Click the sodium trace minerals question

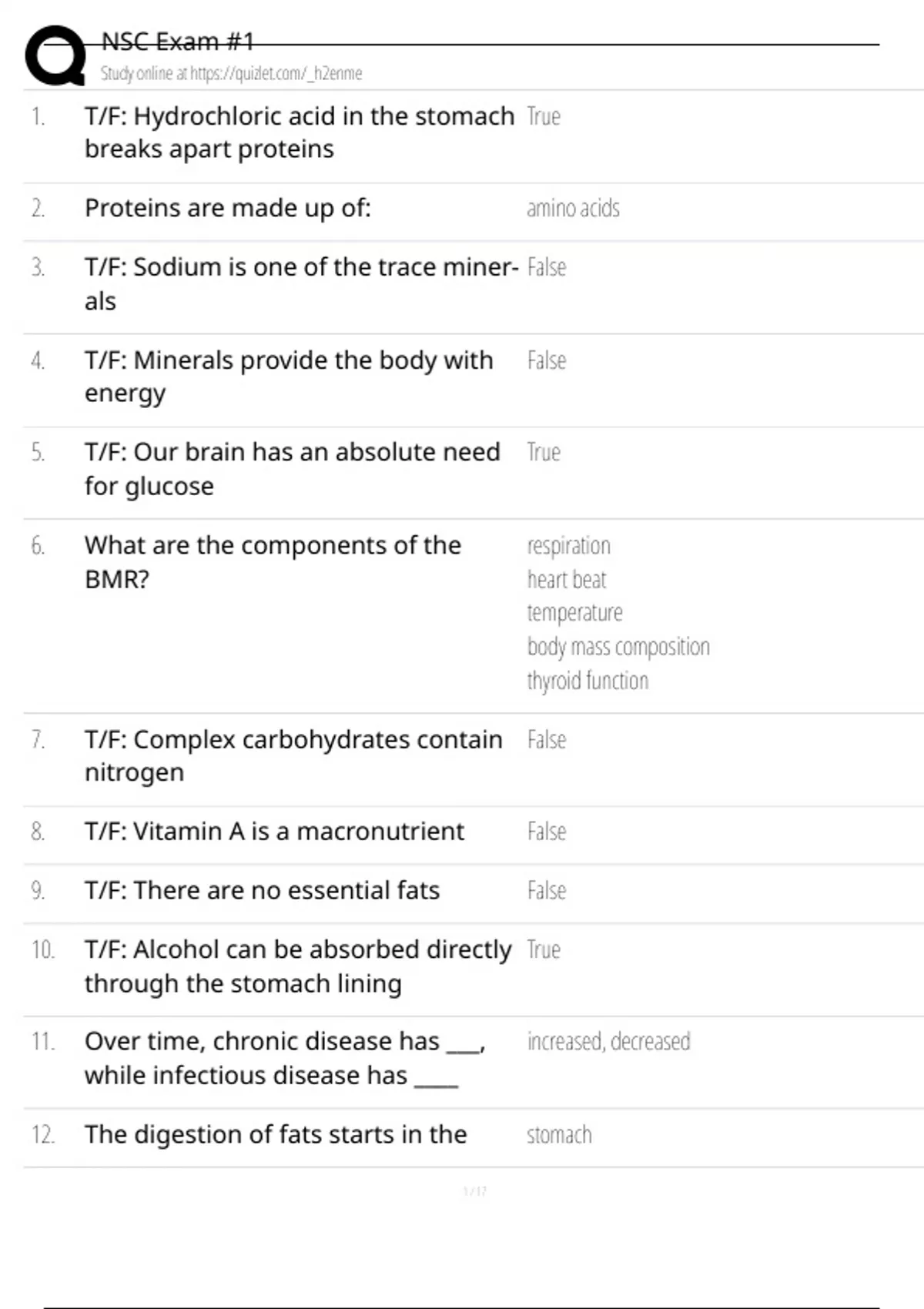[x=300, y=283]
